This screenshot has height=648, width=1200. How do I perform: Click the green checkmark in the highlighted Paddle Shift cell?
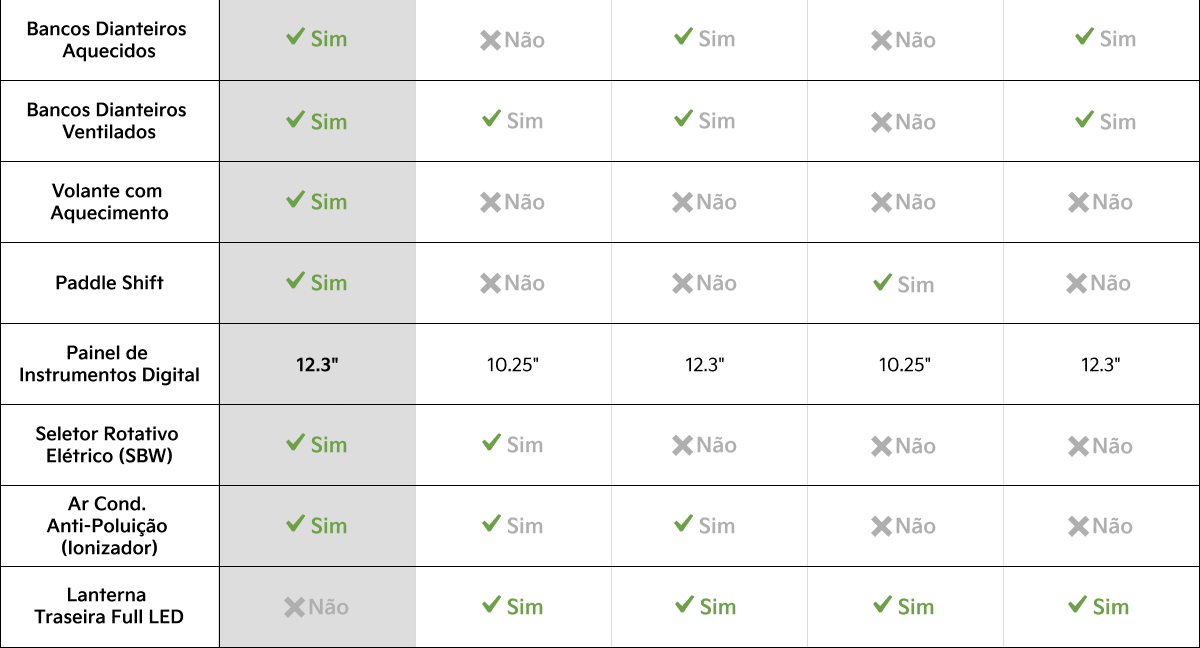click(295, 281)
